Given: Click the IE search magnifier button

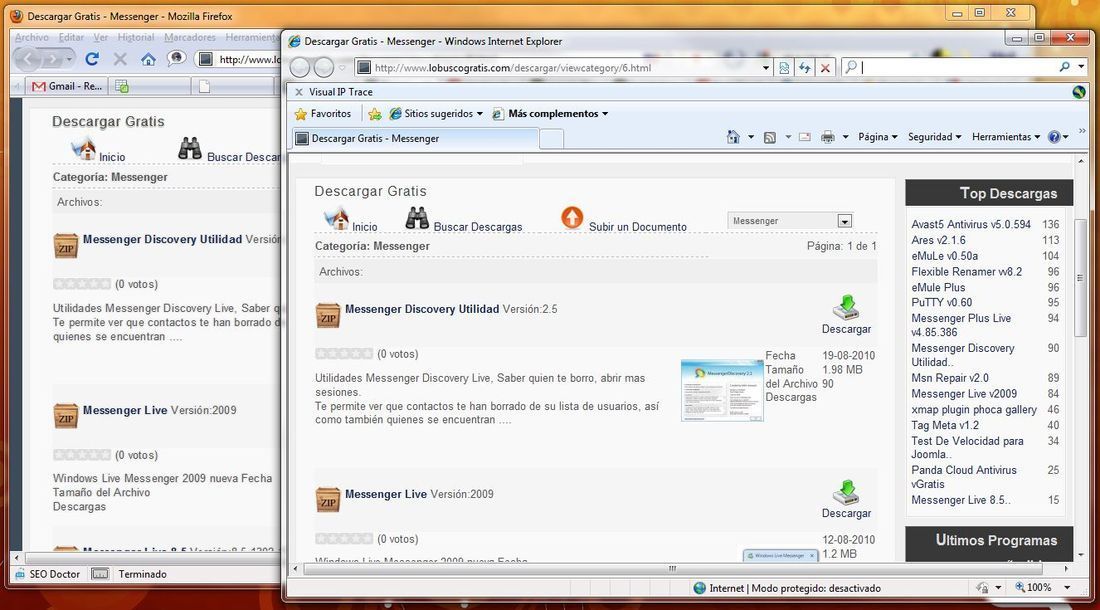Looking at the screenshot, I should click(1065, 67).
